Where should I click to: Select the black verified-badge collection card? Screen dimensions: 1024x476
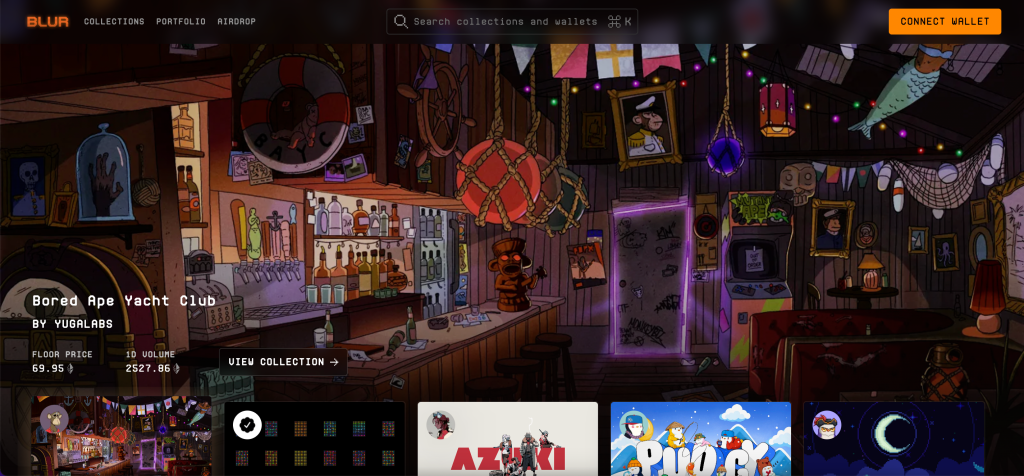(315, 439)
